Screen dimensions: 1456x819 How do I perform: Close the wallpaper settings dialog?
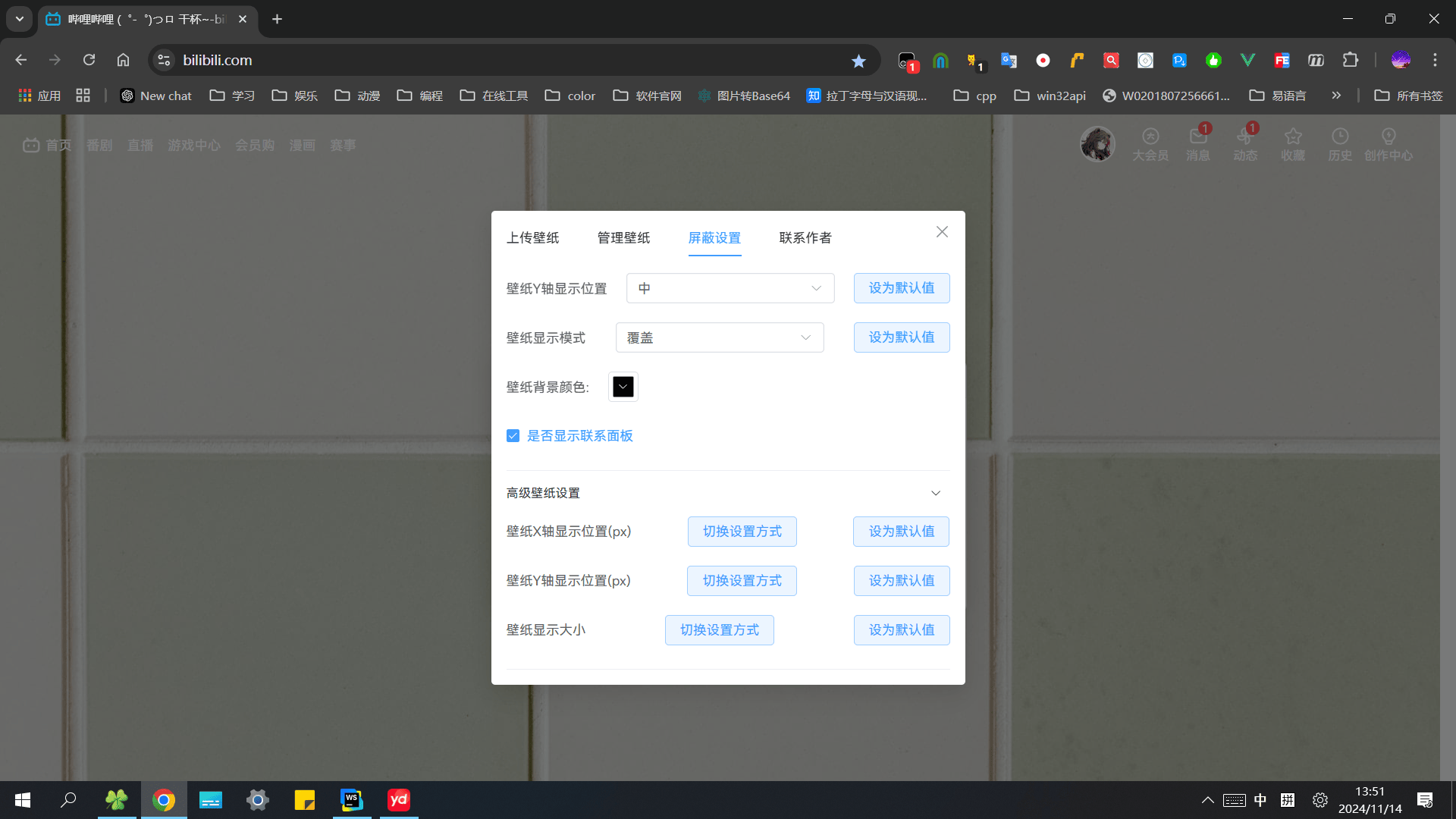(942, 232)
